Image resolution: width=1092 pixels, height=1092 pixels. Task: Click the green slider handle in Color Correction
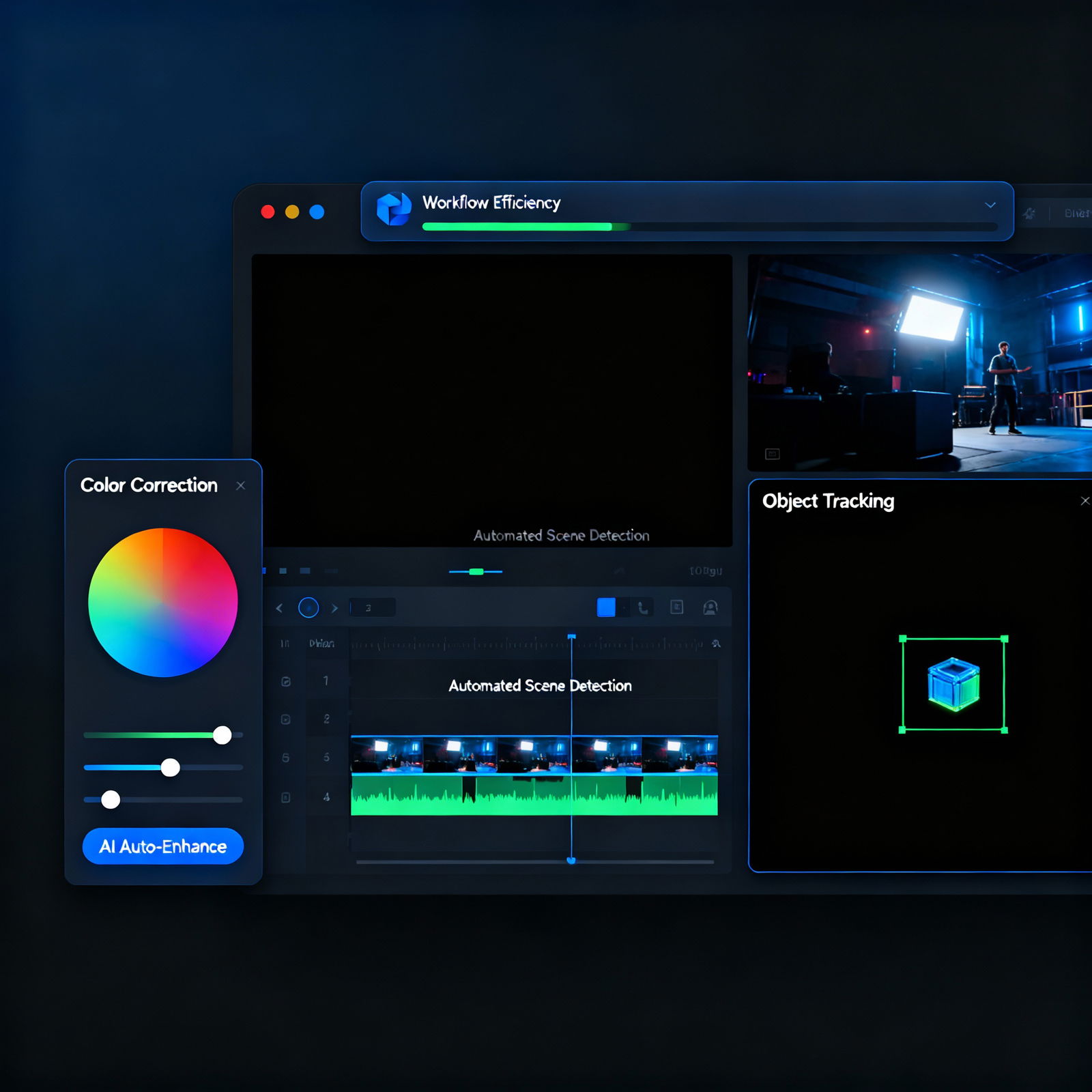(222, 735)
